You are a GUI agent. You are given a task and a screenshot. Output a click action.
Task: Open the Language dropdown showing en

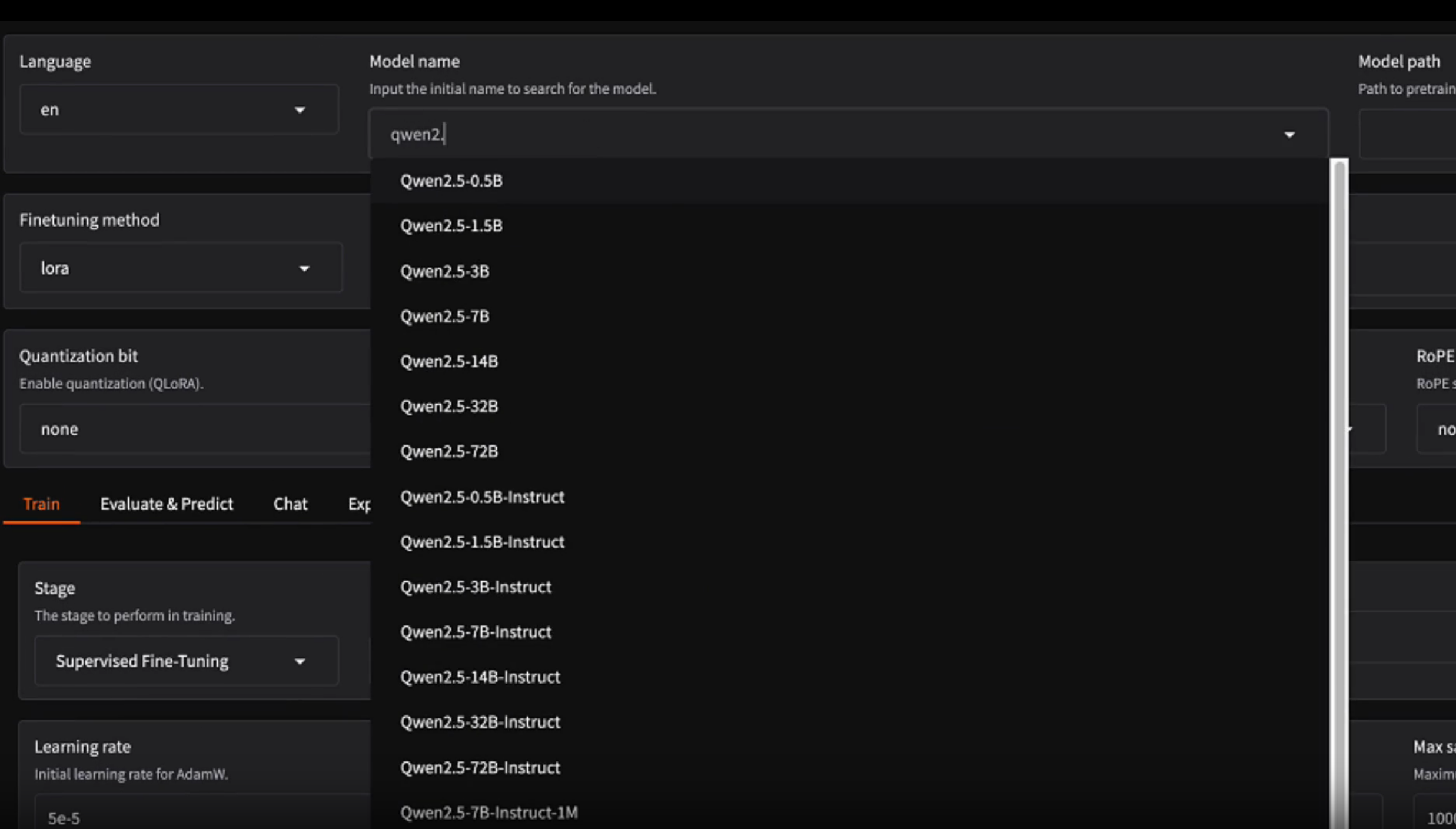pos(179,109)
